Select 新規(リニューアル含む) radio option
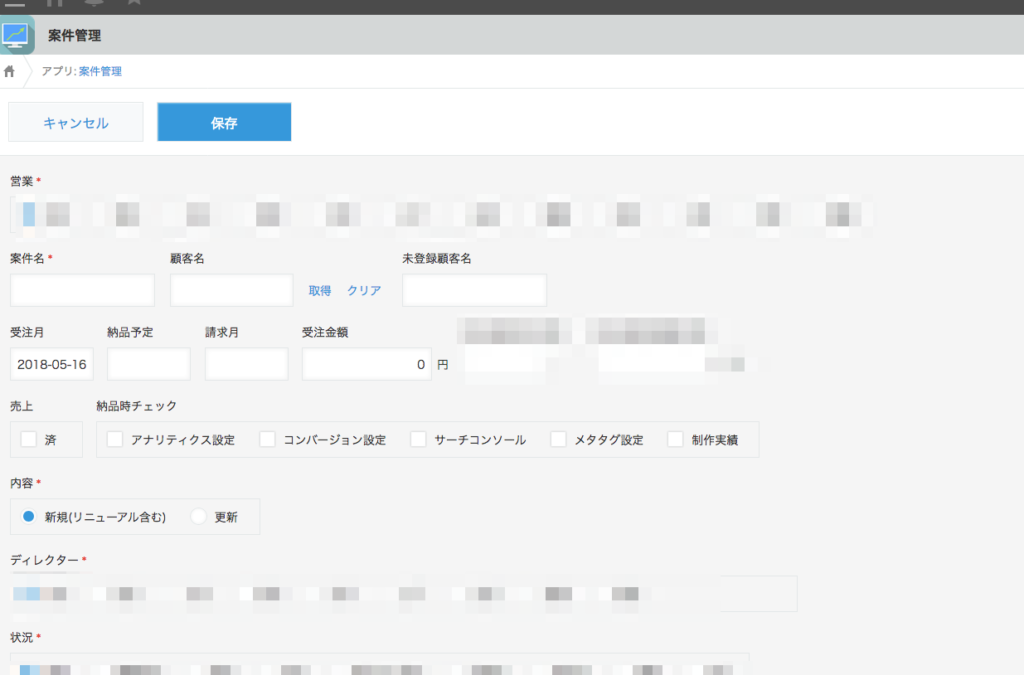The image size is (1024, 675). [x=29, y=516]
